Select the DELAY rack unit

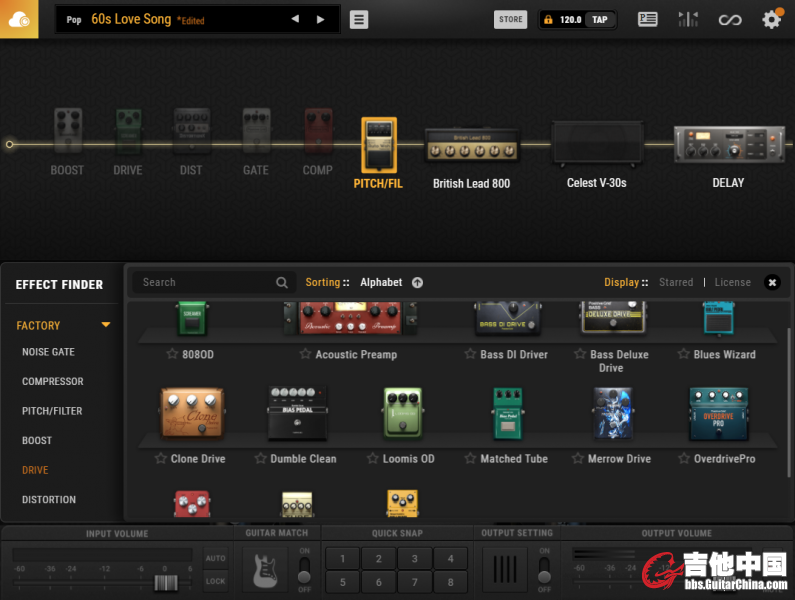coord(727,145)
